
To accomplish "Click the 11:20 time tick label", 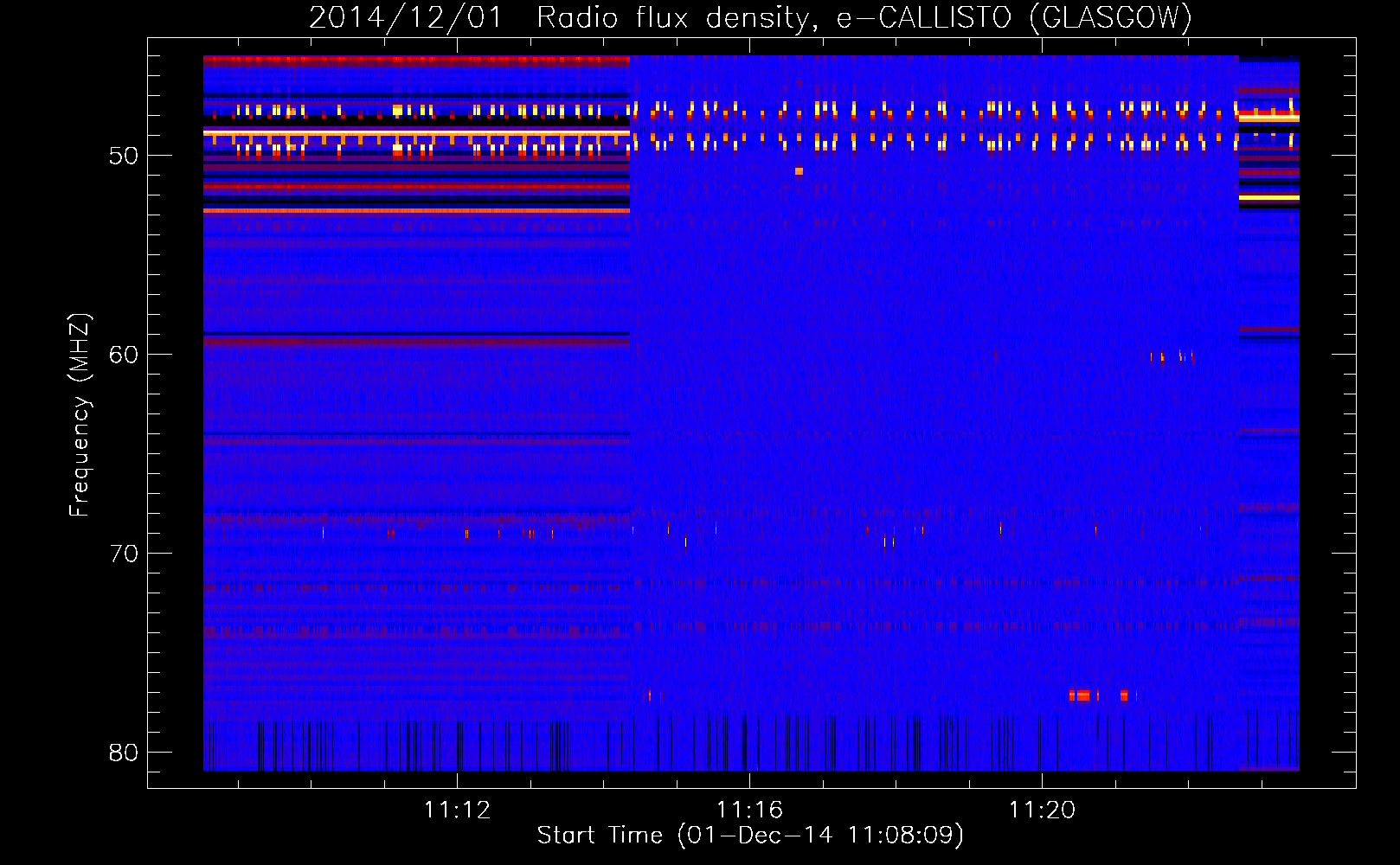I will click(x=1042, y=810).
